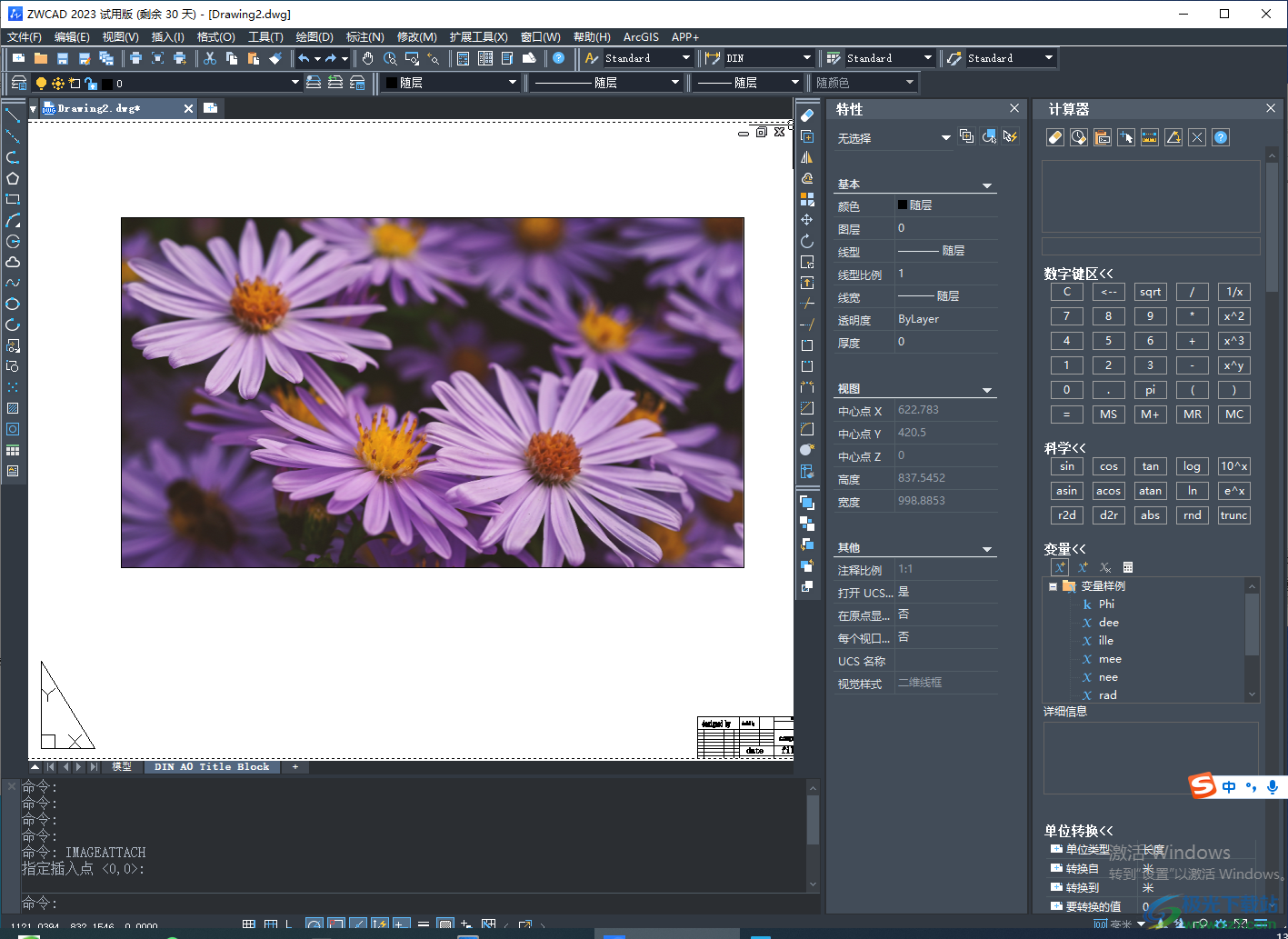Select the Circle tool in draw toolbar
The width and height of the screenshot is (1288, 939).
point(13,241)
